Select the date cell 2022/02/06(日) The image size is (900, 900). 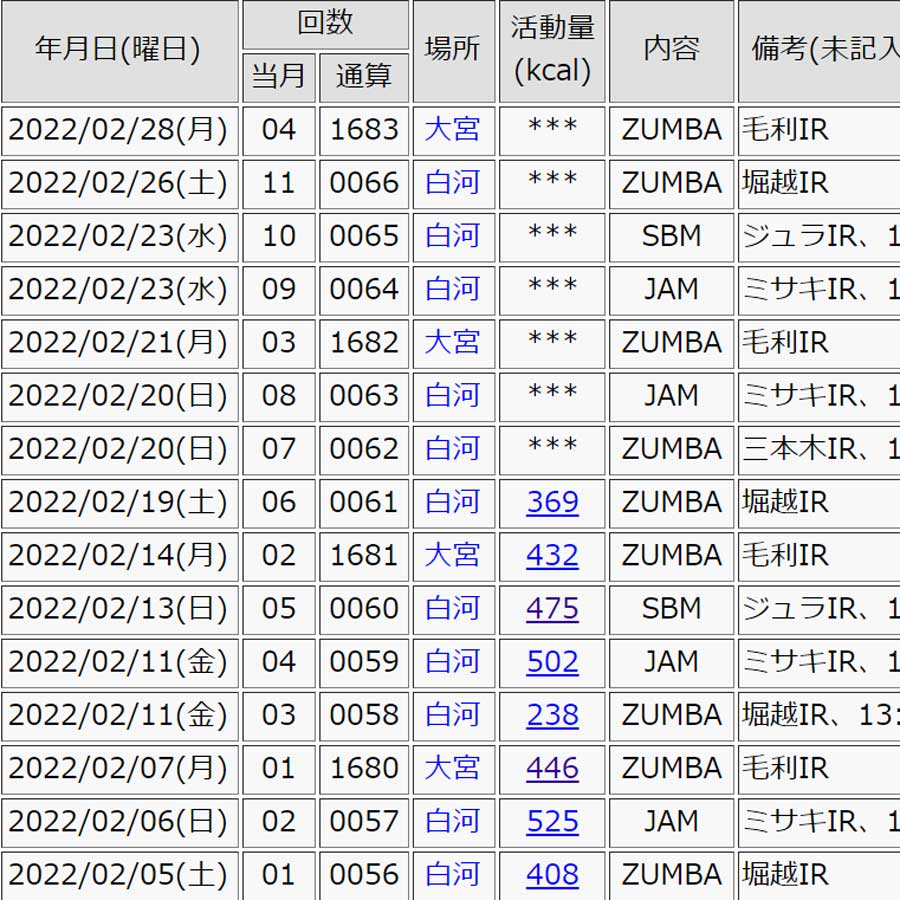pyautogui.click(x=119, y=823)
